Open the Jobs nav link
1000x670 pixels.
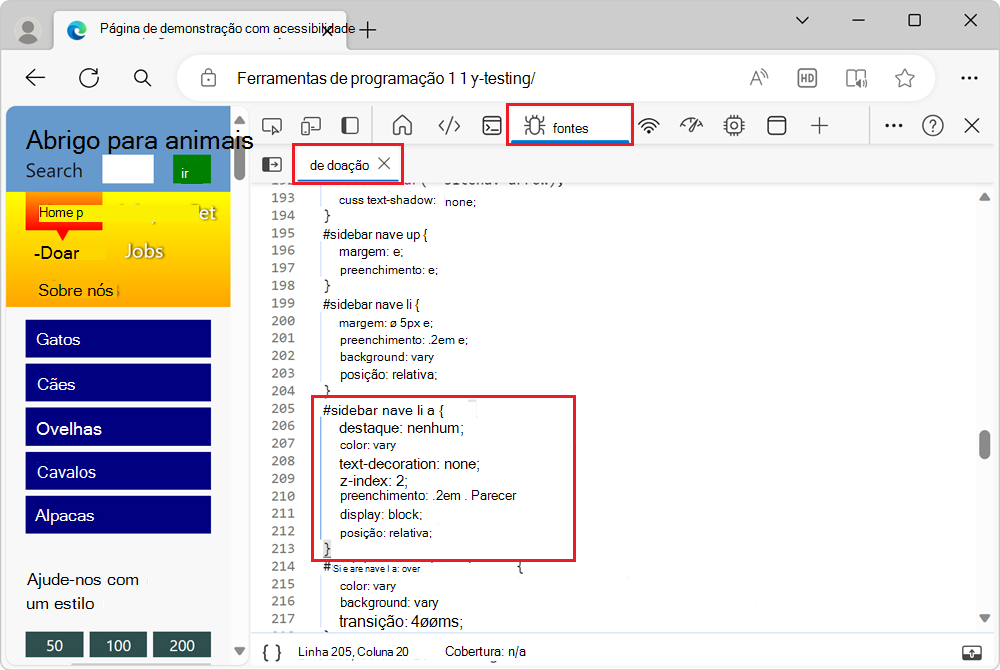[144, 251]
